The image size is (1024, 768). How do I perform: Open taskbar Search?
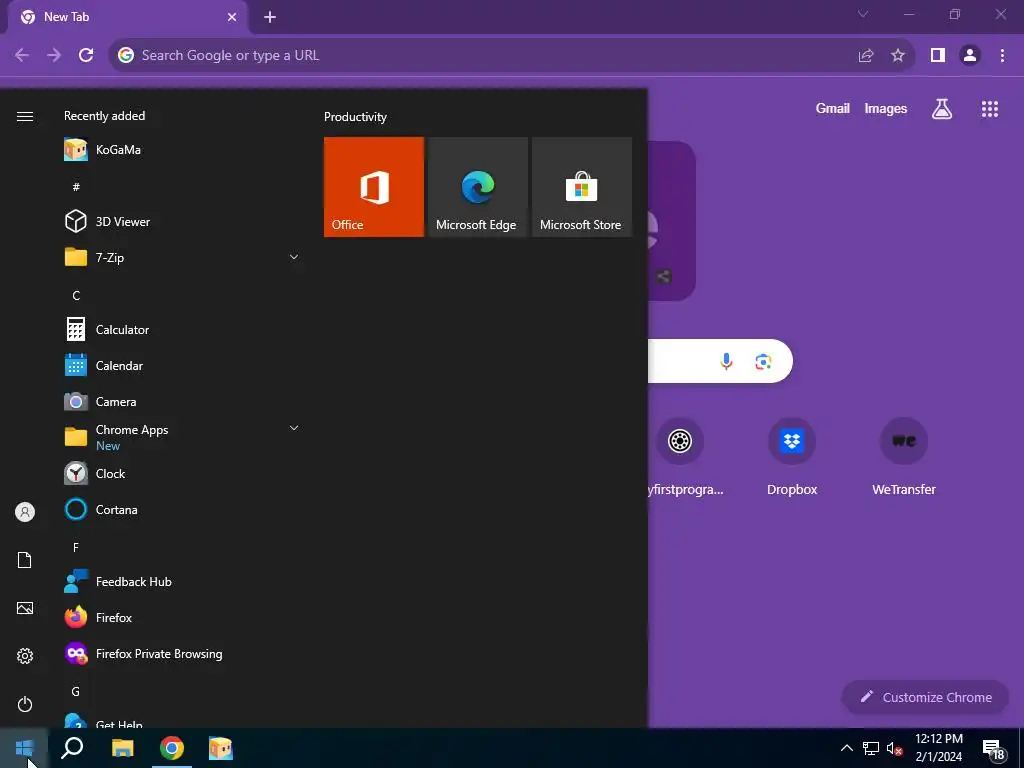click(x=72, y=748)
